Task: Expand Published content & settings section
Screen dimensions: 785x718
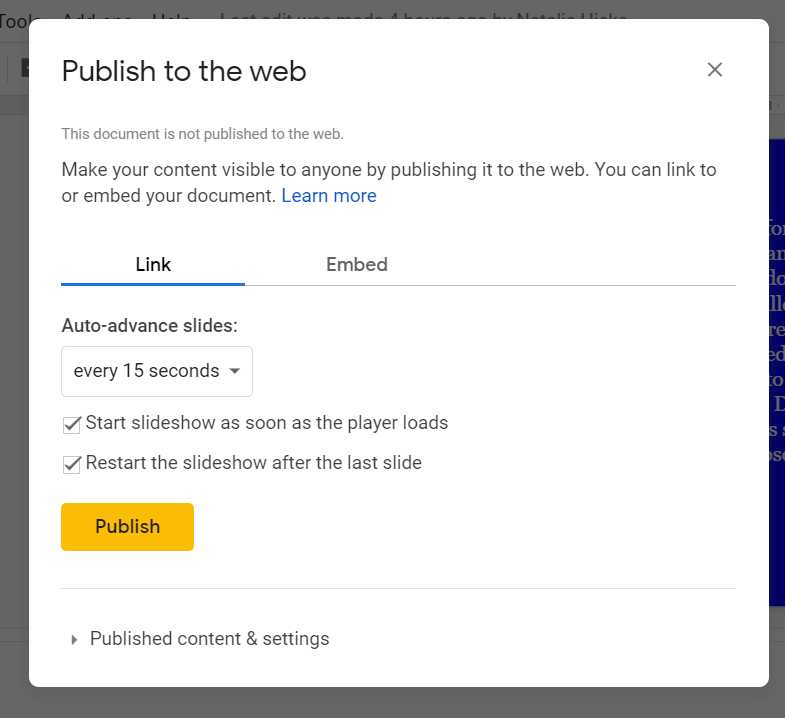Action: (209, 639)
